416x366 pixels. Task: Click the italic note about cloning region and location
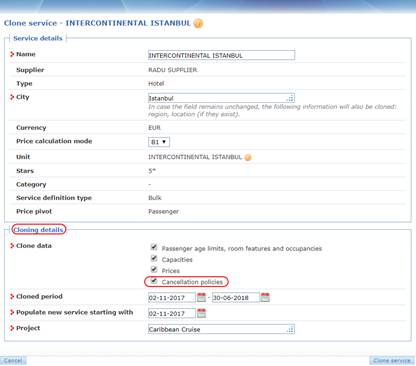click(272, 110)
